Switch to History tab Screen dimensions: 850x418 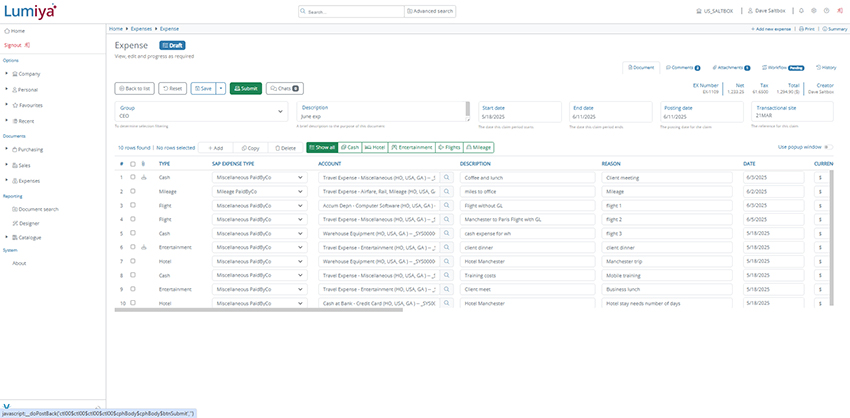(x=826, y=68)
